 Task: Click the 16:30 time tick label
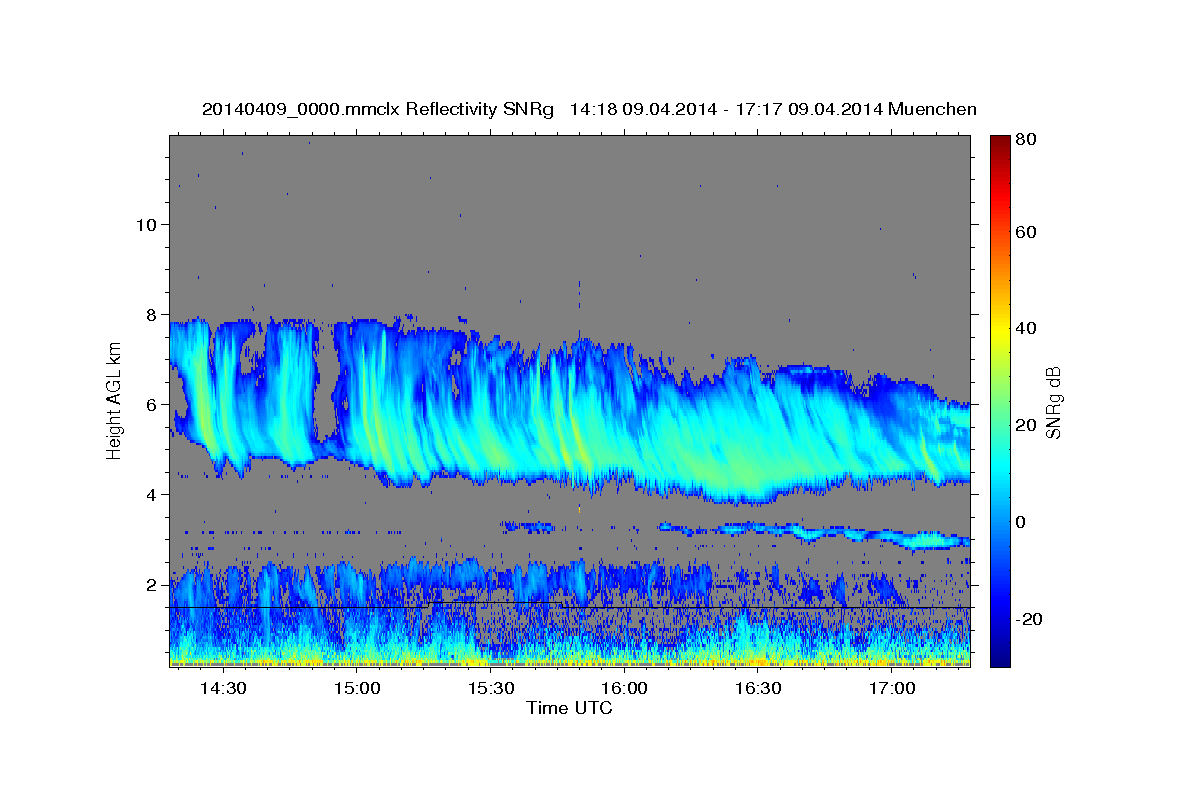coord(759,689)
